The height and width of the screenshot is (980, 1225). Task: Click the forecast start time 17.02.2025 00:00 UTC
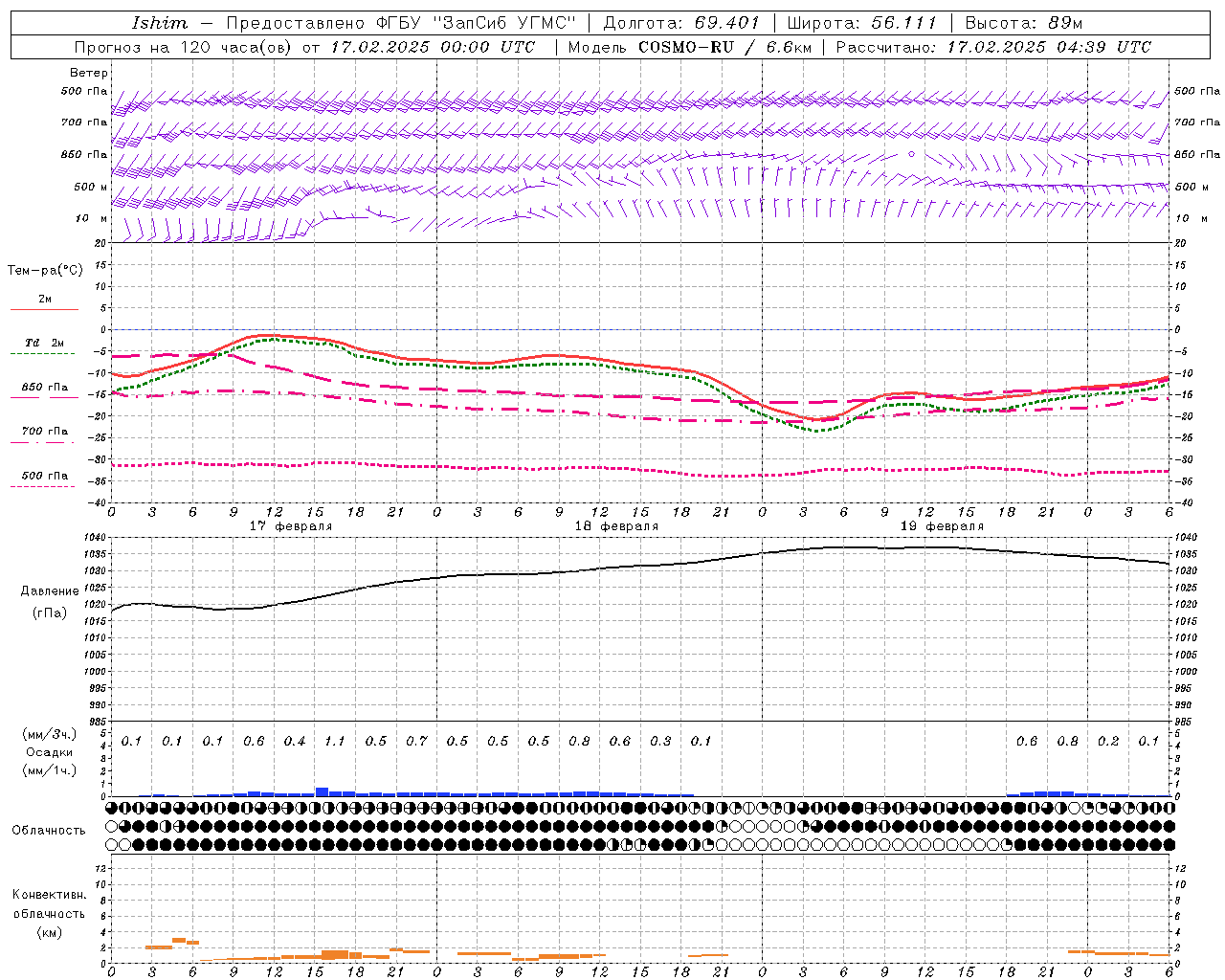pyautogui.click(x=433, y=47)
